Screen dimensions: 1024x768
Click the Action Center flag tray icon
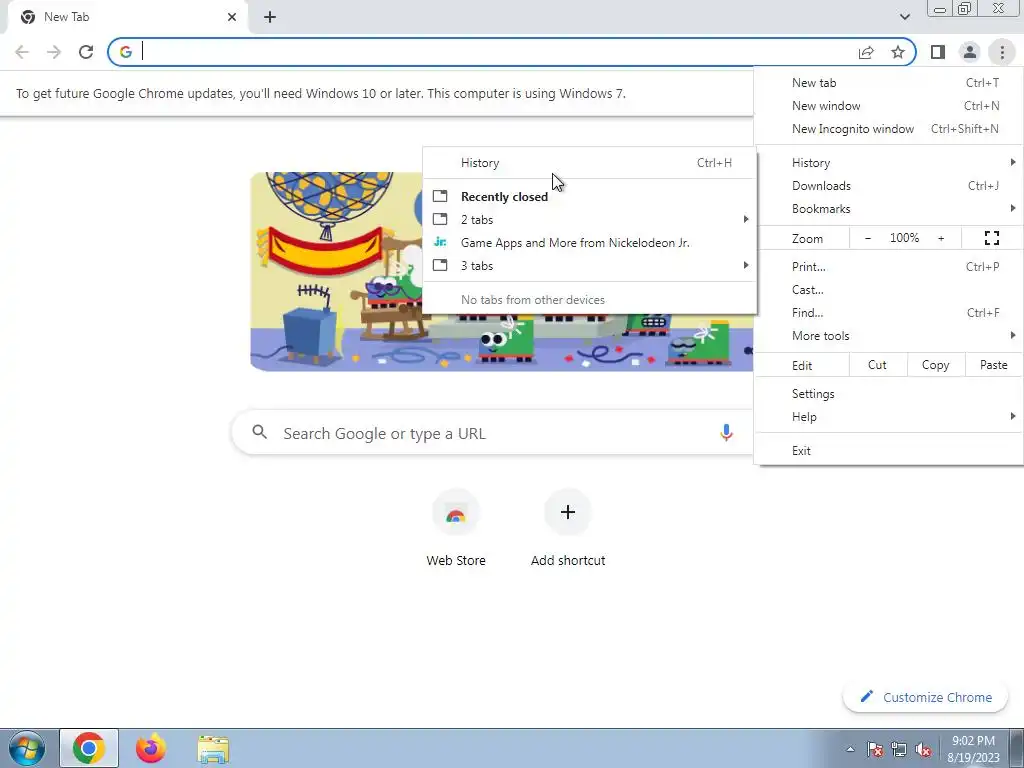coord(875,749)
